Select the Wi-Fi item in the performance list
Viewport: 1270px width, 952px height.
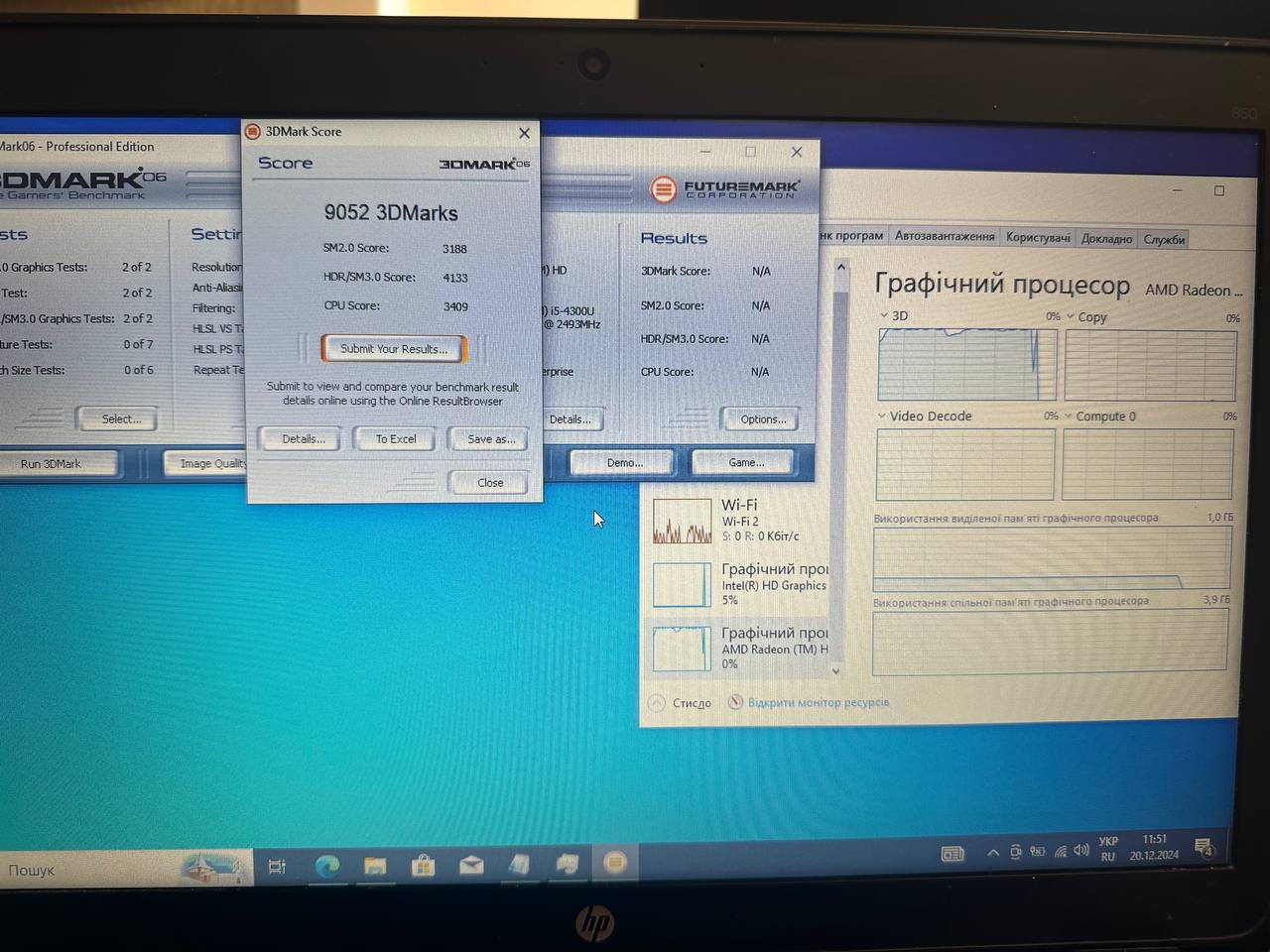click(739, 520)
